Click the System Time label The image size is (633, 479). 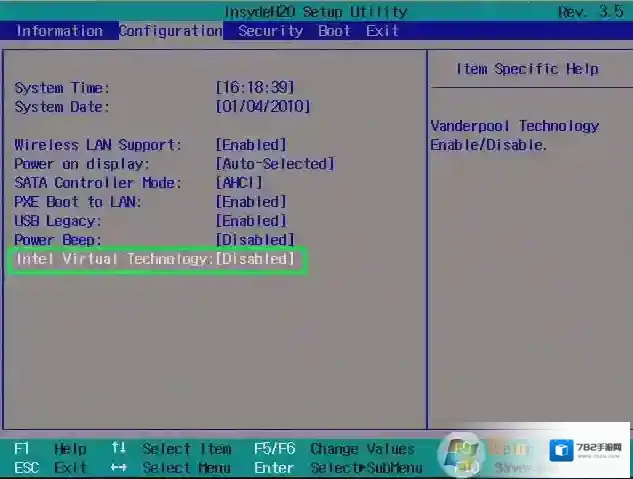click(x=62, y=88)
